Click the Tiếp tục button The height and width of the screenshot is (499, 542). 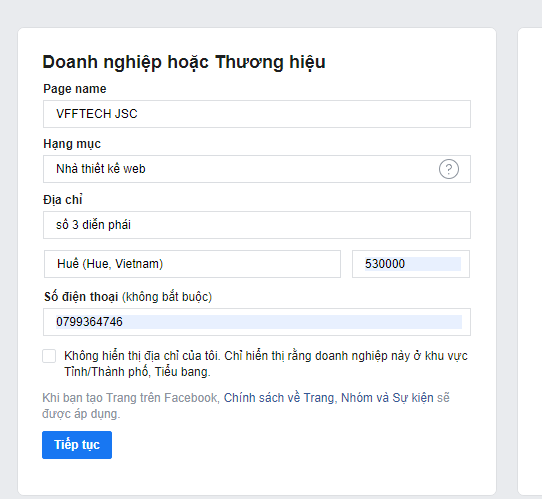point(77,445)
